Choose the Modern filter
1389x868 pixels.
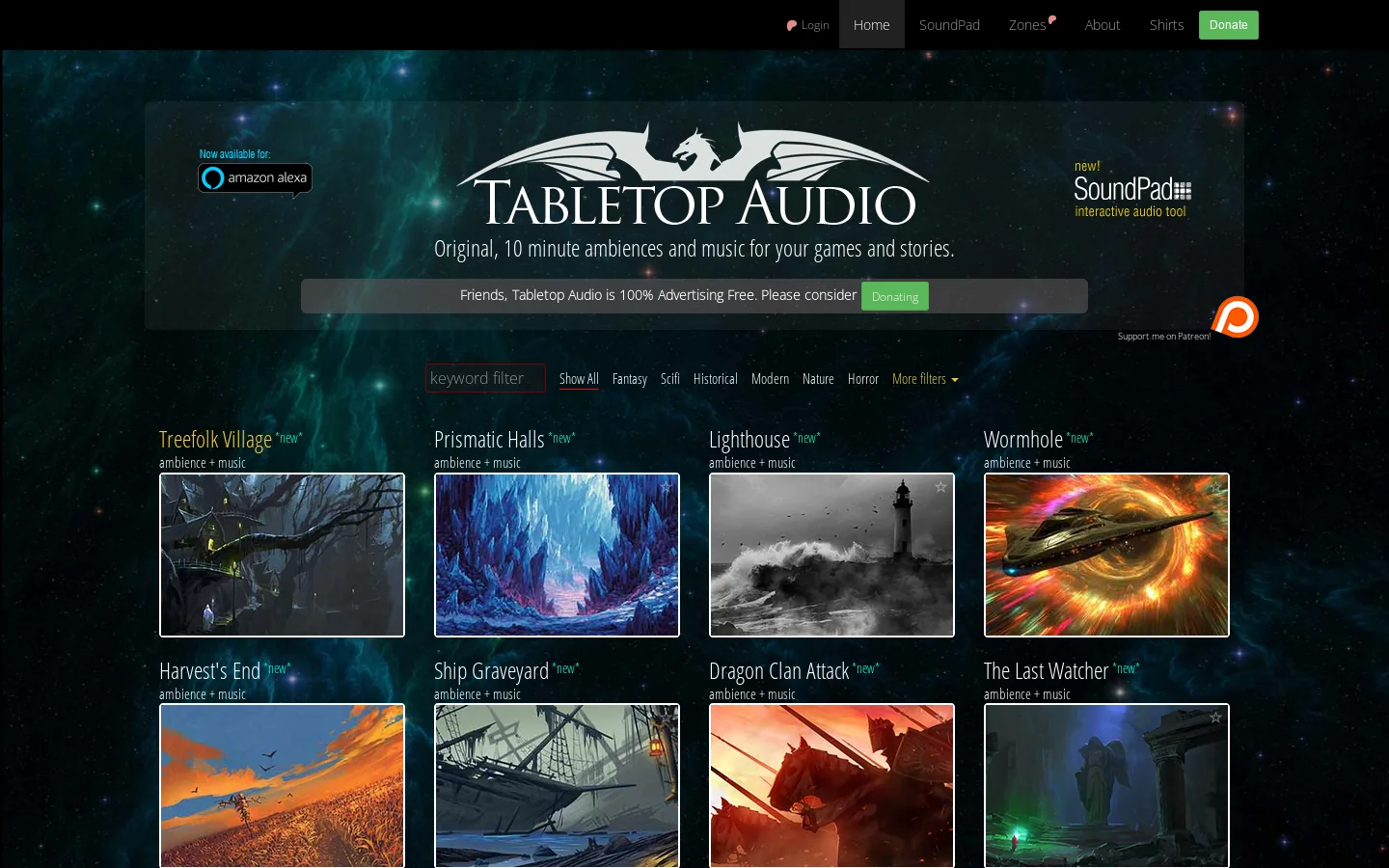[770, 379]
